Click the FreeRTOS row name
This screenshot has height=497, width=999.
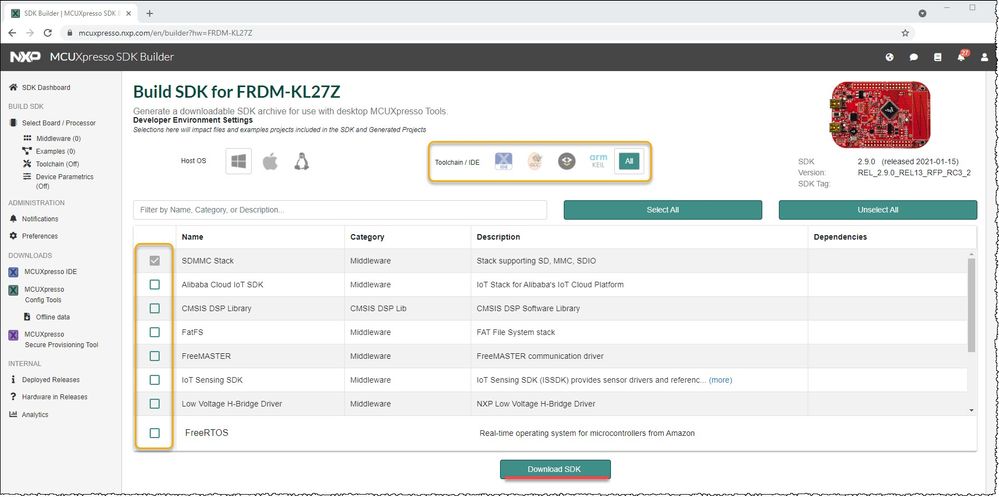206,433
